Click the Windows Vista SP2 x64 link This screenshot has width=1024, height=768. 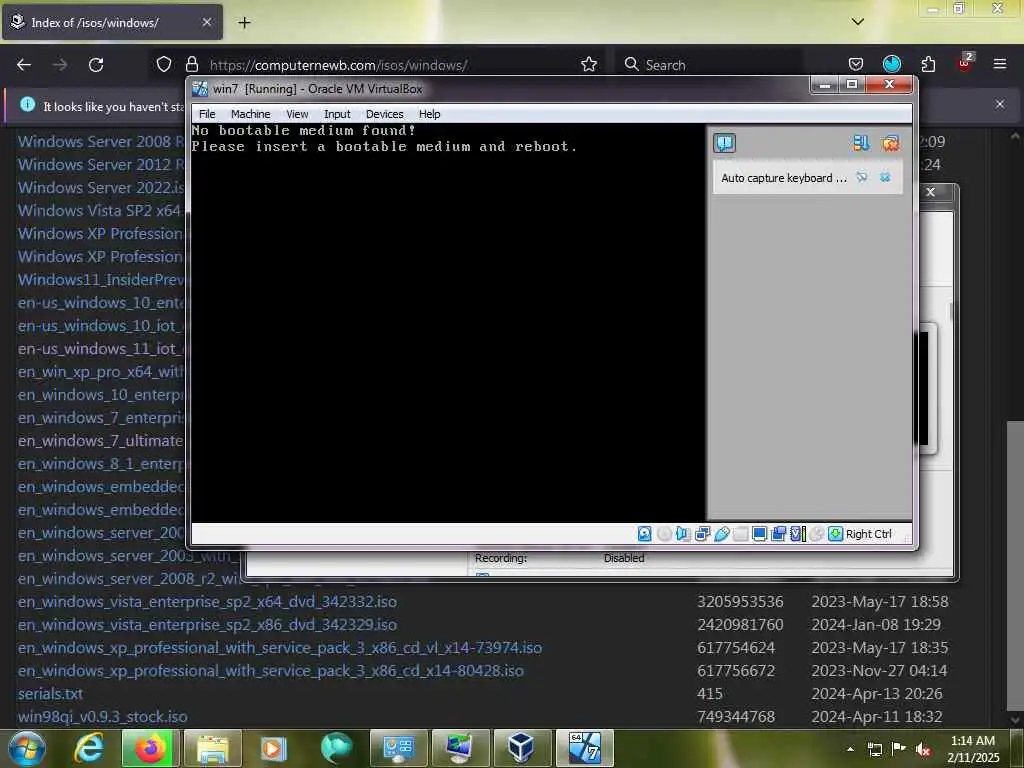click(x=99, y=210)
